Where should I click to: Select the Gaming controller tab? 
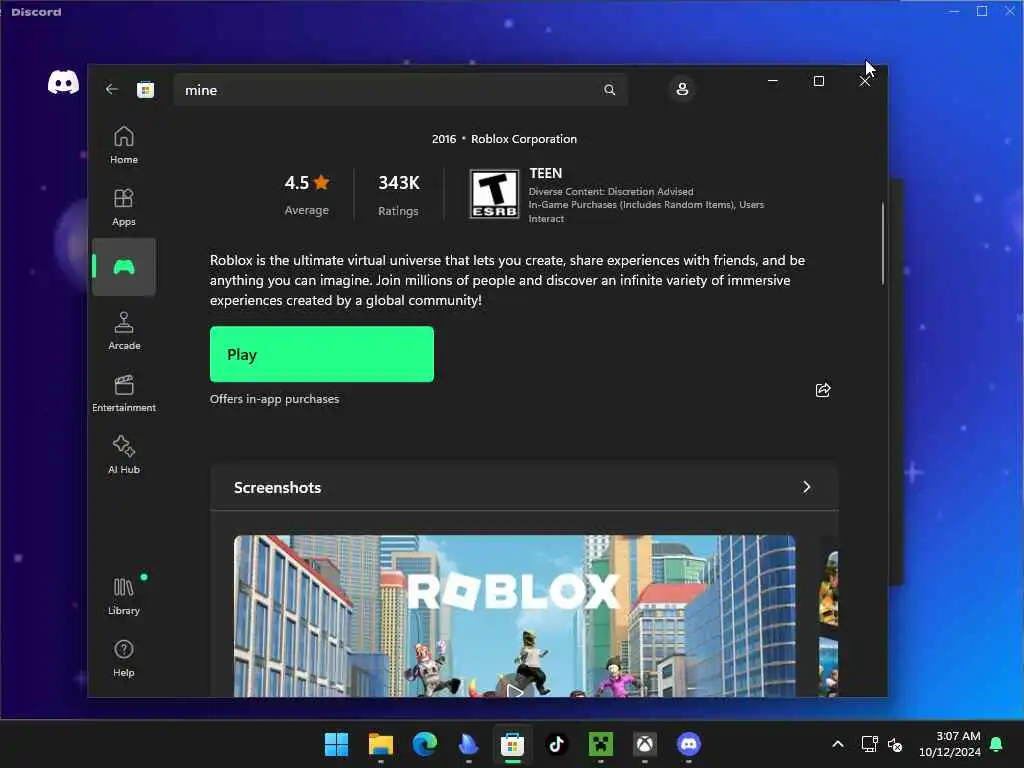(x=124, y=266)
